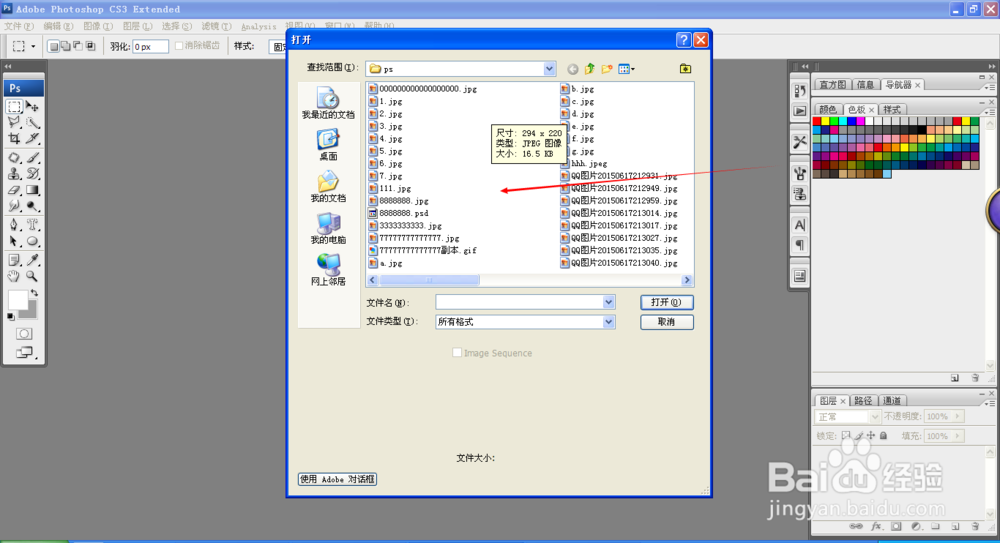The width and height of the screenshot is (1000, 543).
Task: Open the tool preset picker arrow
Action: click(33, 47)
